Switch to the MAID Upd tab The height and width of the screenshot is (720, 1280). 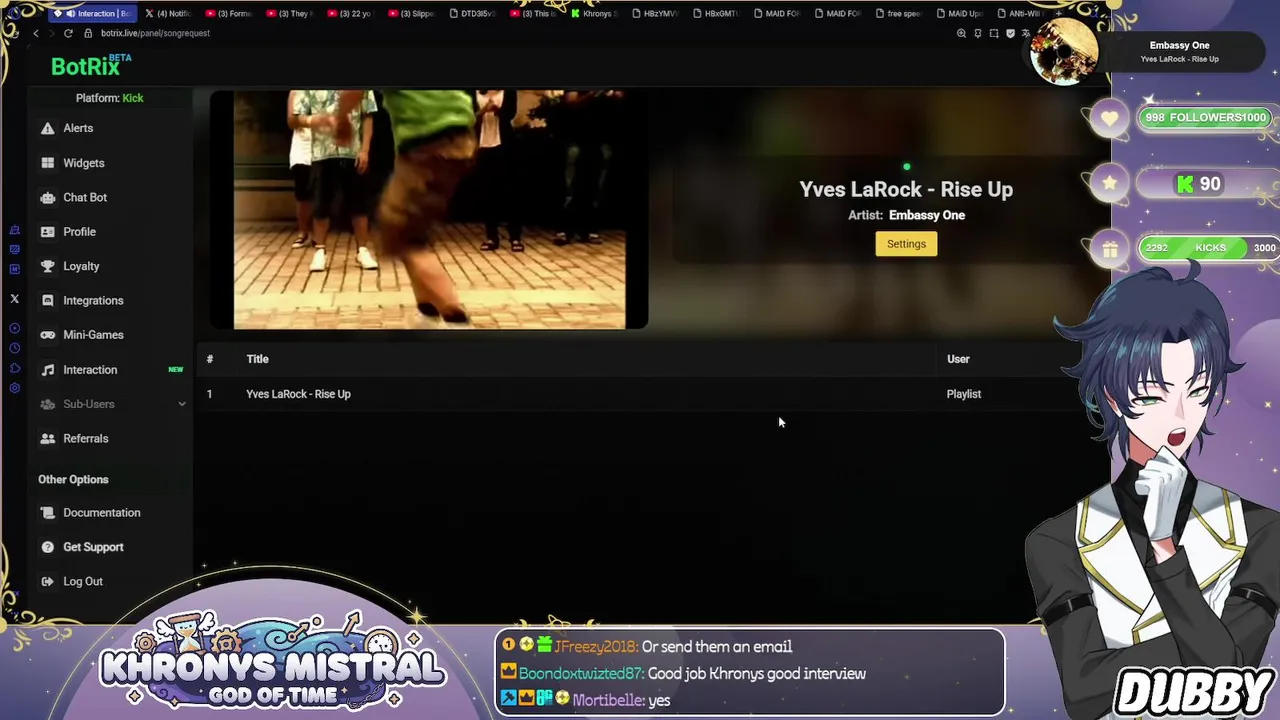click(959, 13)
